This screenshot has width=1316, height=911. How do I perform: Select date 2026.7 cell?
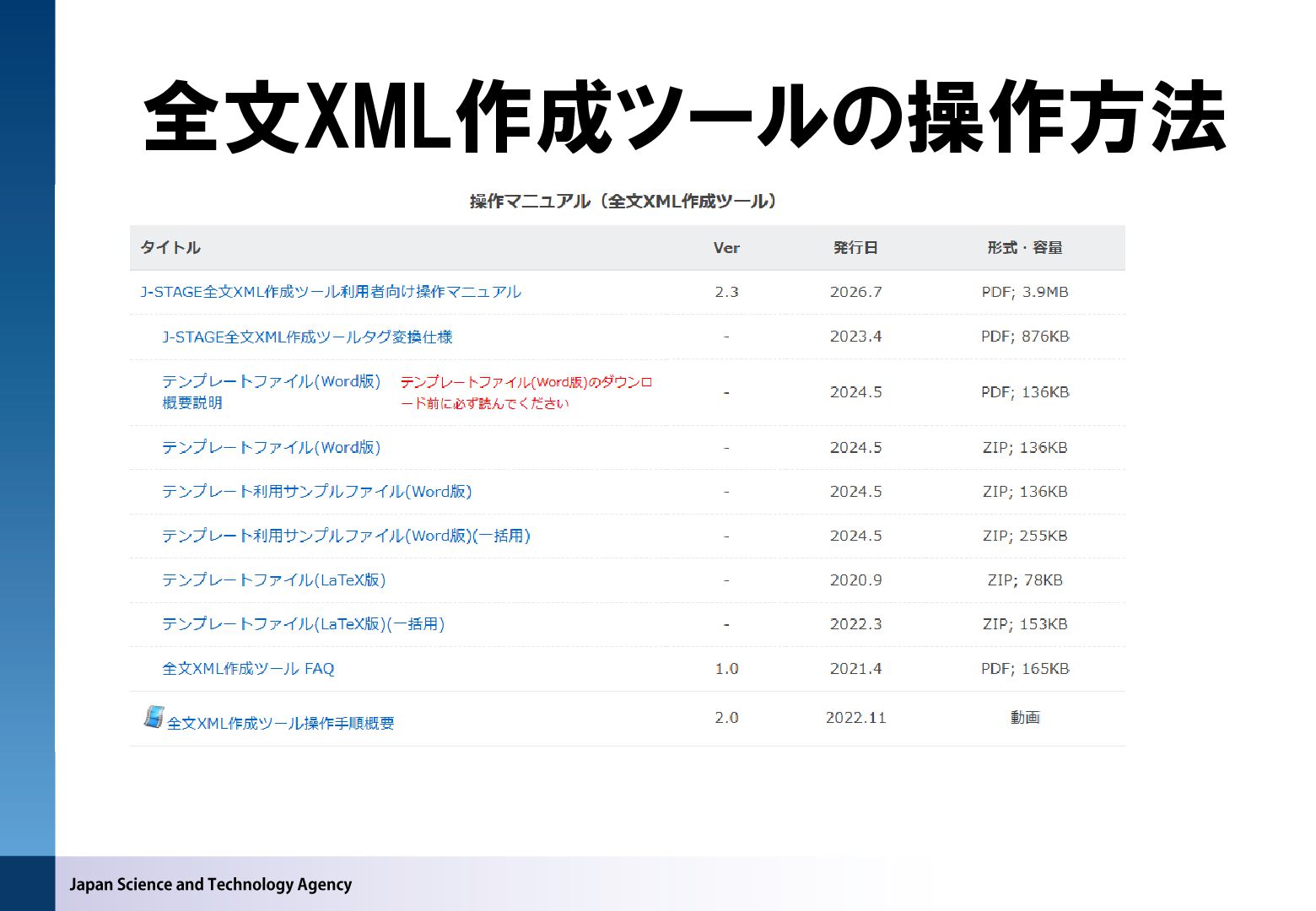(855, 292)
